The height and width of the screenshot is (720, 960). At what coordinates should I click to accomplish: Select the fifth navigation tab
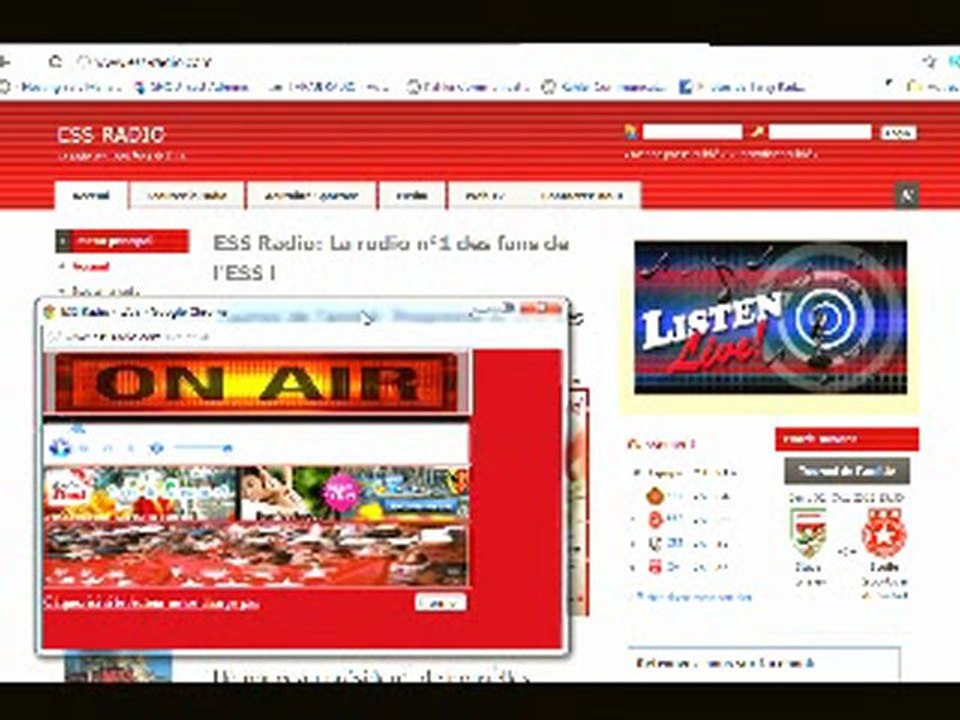[484, 196]
